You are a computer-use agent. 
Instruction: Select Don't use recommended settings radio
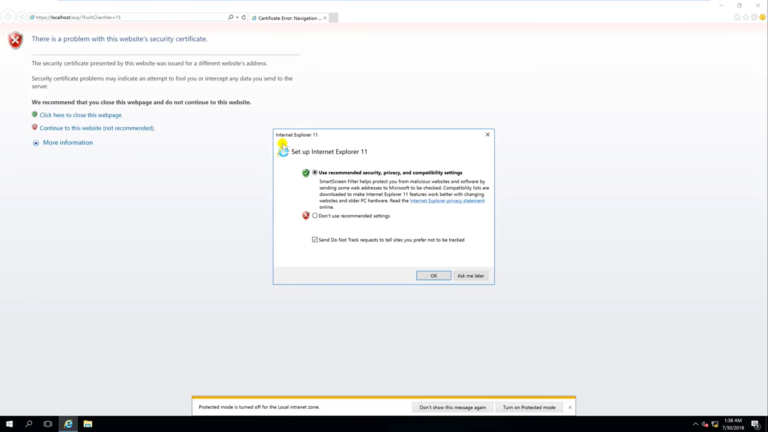point(315,216)
